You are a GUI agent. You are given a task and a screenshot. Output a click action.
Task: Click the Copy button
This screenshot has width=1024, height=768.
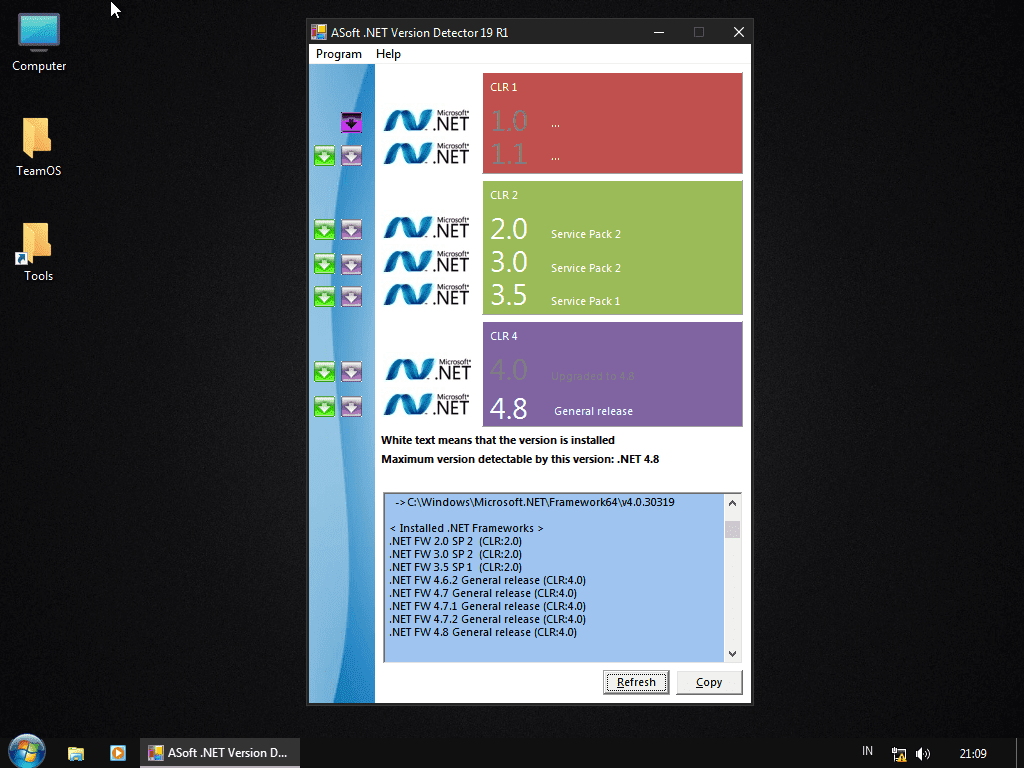pyautogui.click(x=709, y=682)
